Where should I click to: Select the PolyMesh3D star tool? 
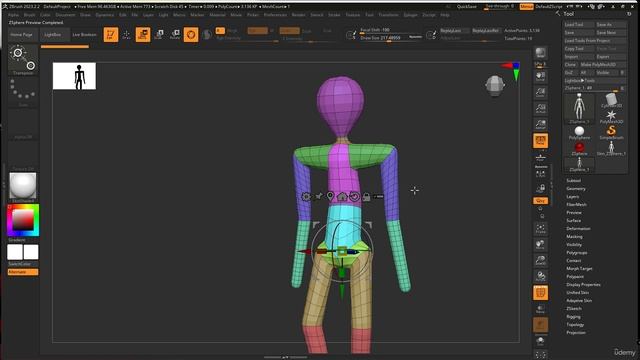(x=611, y=117)
